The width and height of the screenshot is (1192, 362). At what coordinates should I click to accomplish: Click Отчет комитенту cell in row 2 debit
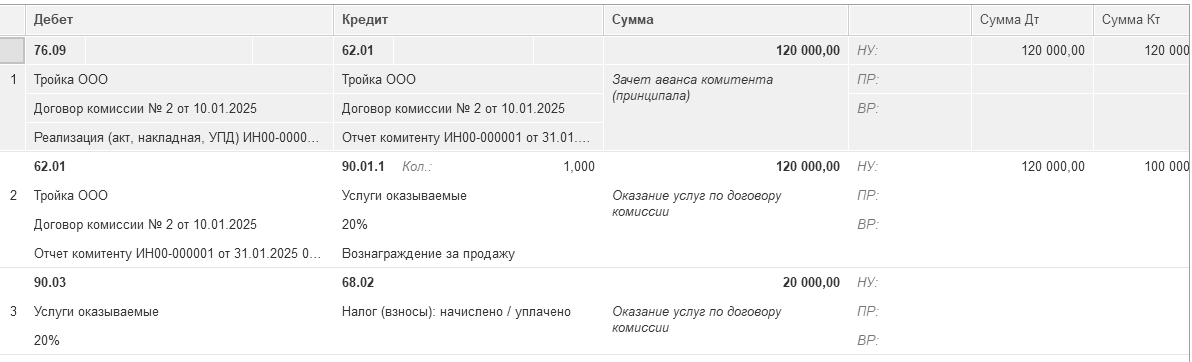click(179, 253)
